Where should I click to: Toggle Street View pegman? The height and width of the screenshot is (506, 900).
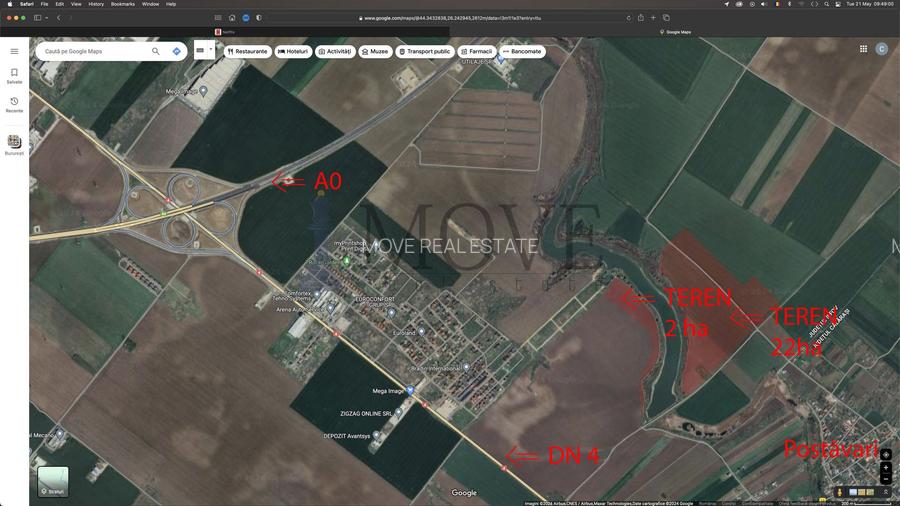[838, 492]
